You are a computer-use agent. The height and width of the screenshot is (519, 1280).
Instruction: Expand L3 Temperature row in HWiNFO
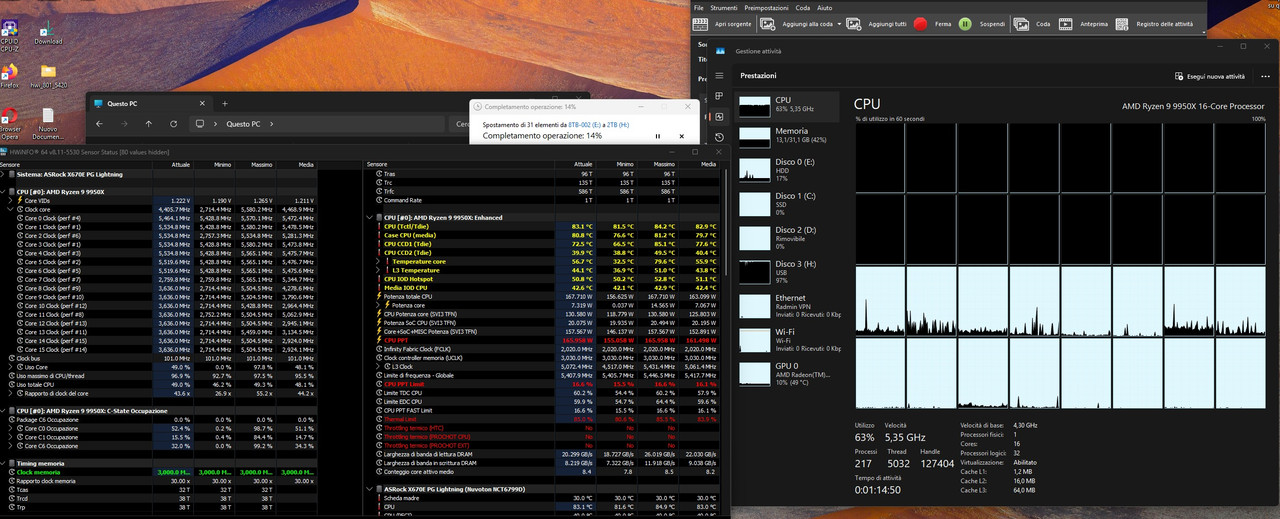[379, 270]
